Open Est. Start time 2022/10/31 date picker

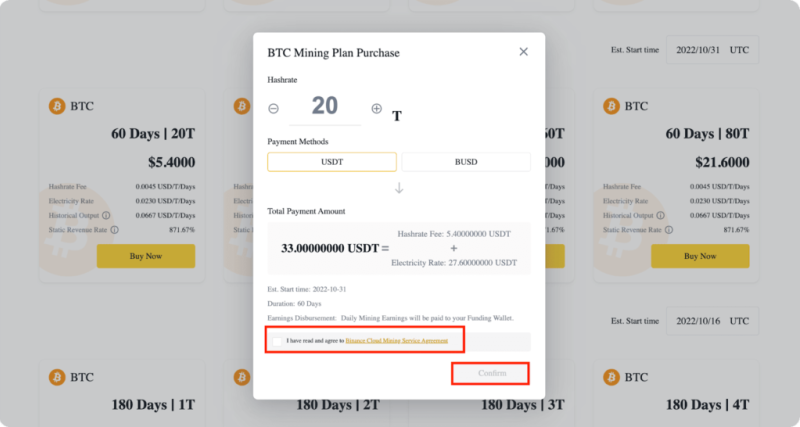click(x=712, y=50)
